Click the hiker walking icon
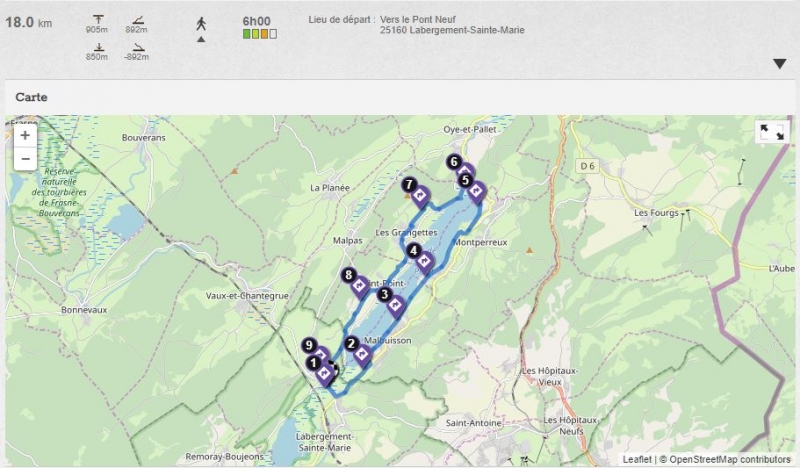The image size is (800, 468). 201,23
